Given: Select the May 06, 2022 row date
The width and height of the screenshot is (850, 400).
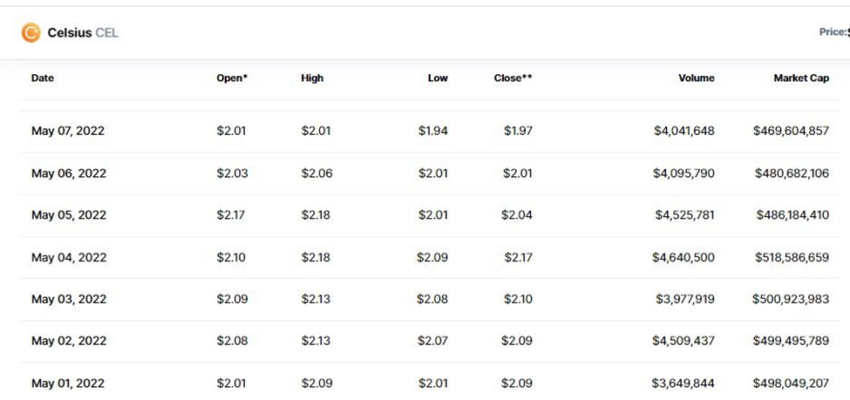Looking at the screenshot, I should click(68, 173).
